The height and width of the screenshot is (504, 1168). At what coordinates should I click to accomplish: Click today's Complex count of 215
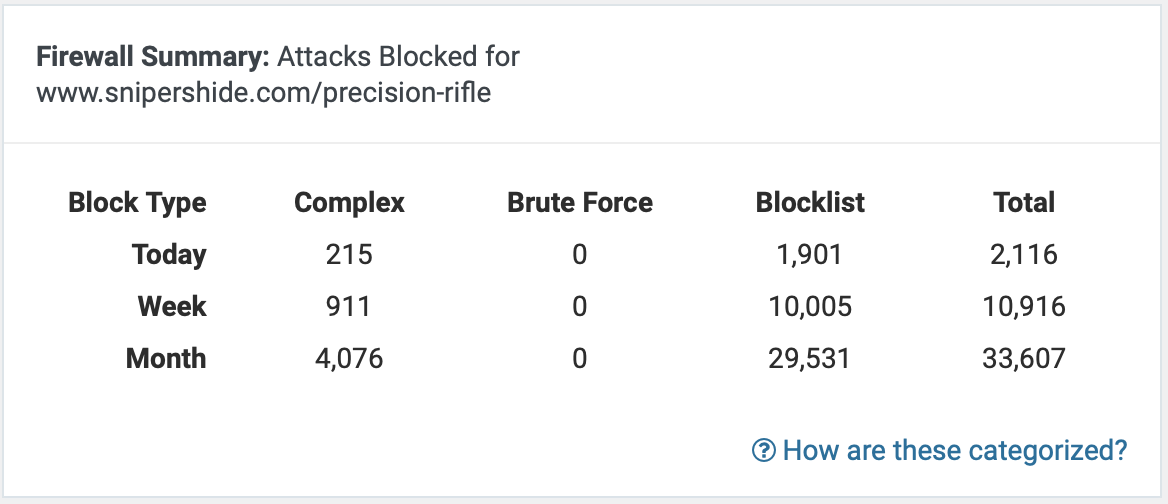tap(349, 255)
